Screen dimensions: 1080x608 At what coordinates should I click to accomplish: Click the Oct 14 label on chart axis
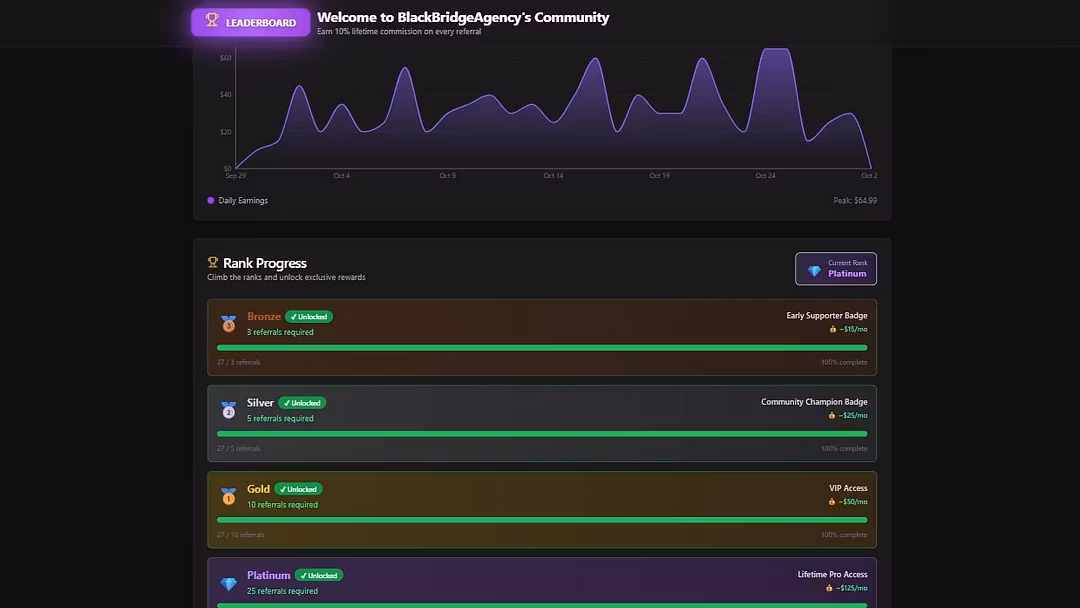pyautogui.click(x=553, y=176)
